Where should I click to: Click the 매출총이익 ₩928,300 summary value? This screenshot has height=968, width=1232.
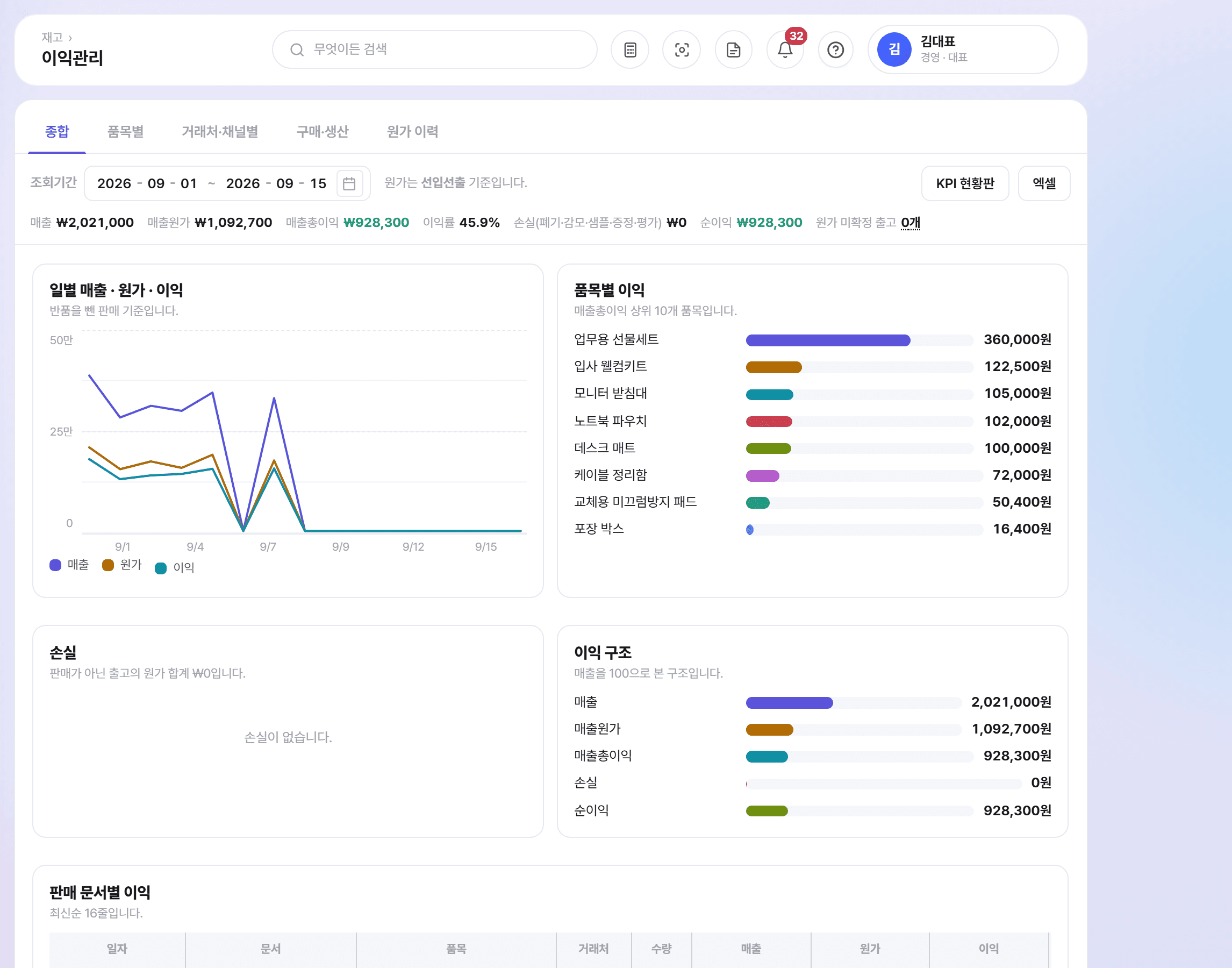[376, 222]
